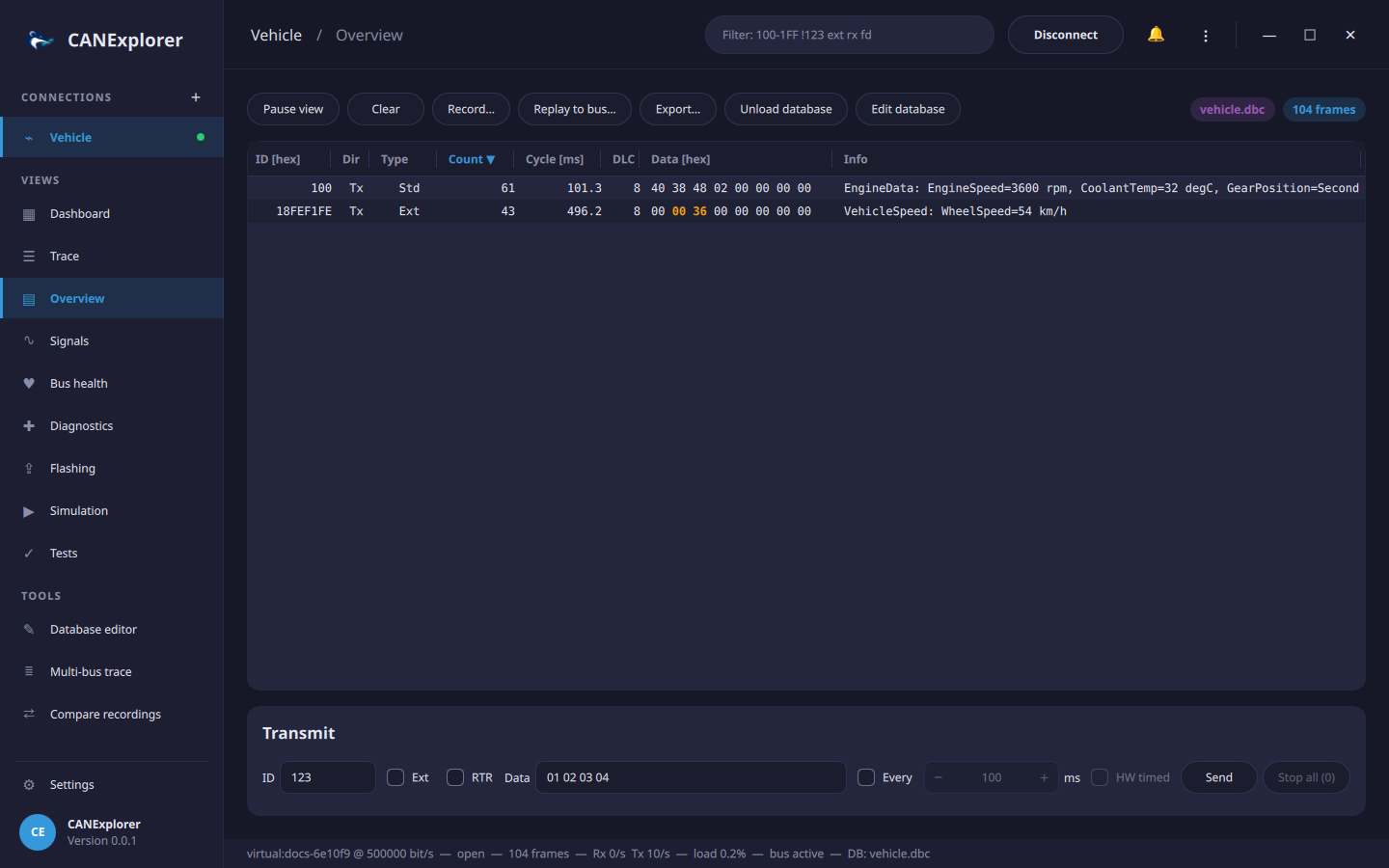Click the Simulation play icon
The image size is (1389, 868).
pyautogui.click(x=29, y=511)
